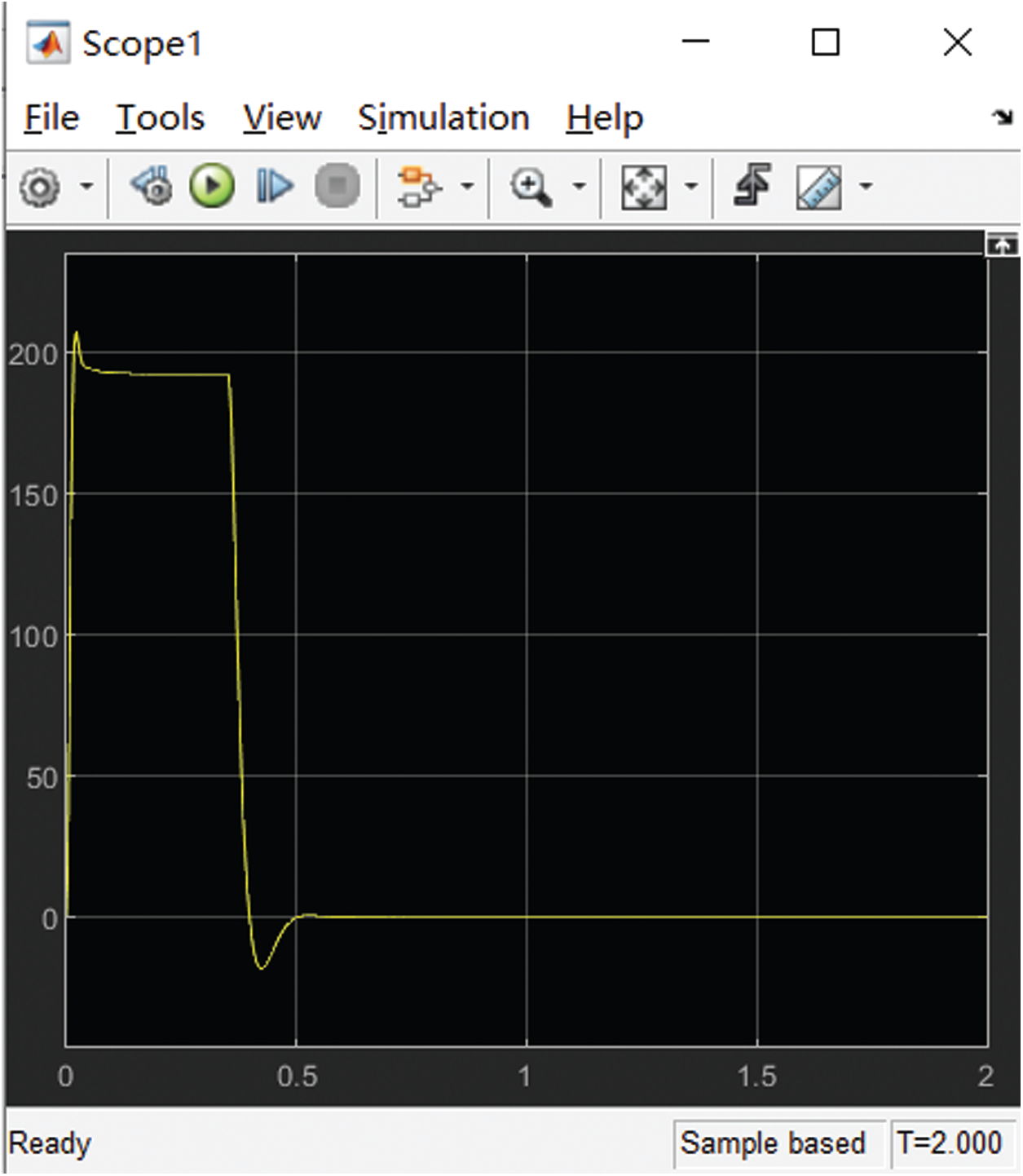Open the zoom tool dropdown arrow
The image size is (1023, 1176).
[x=580, y=187]
